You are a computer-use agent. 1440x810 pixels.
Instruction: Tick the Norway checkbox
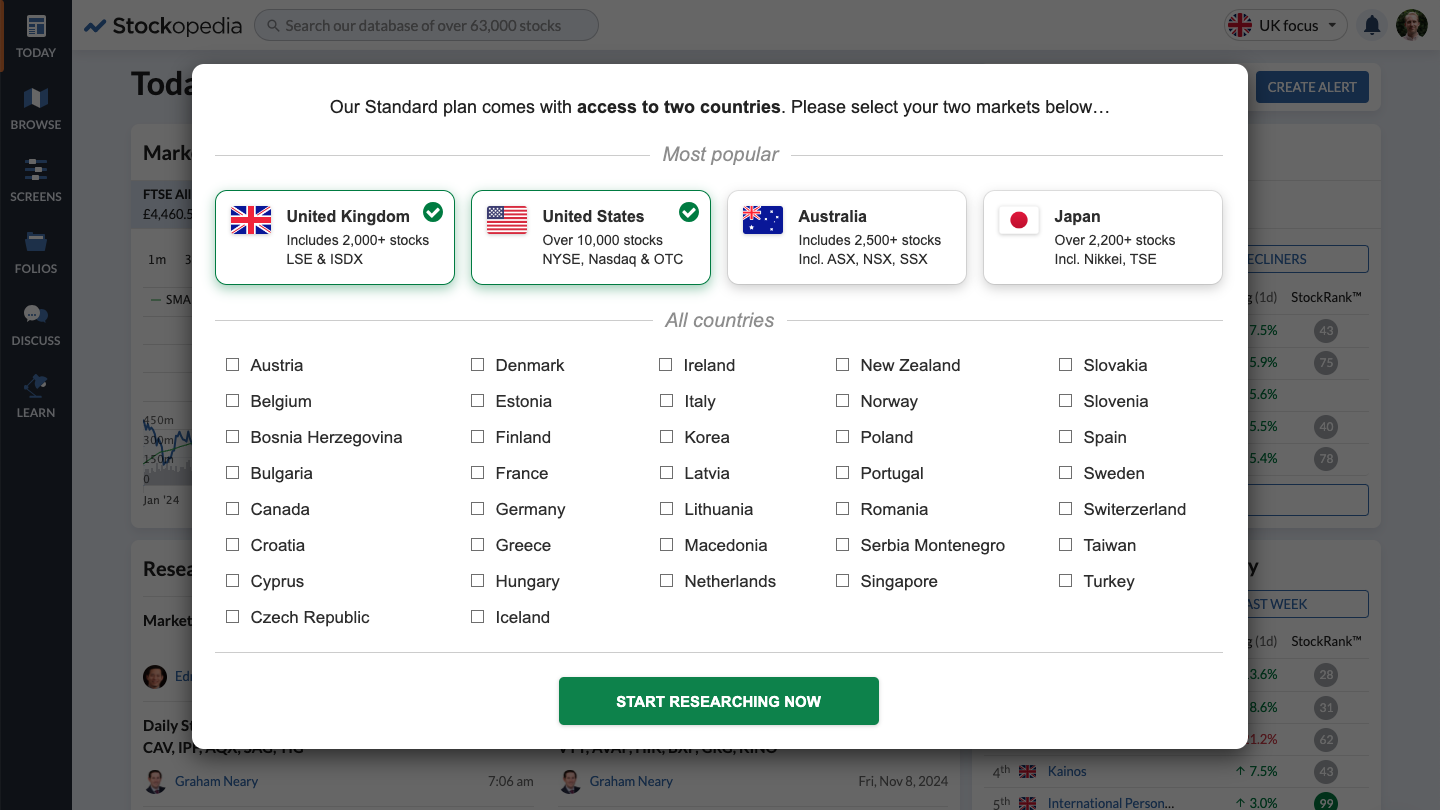842,401
